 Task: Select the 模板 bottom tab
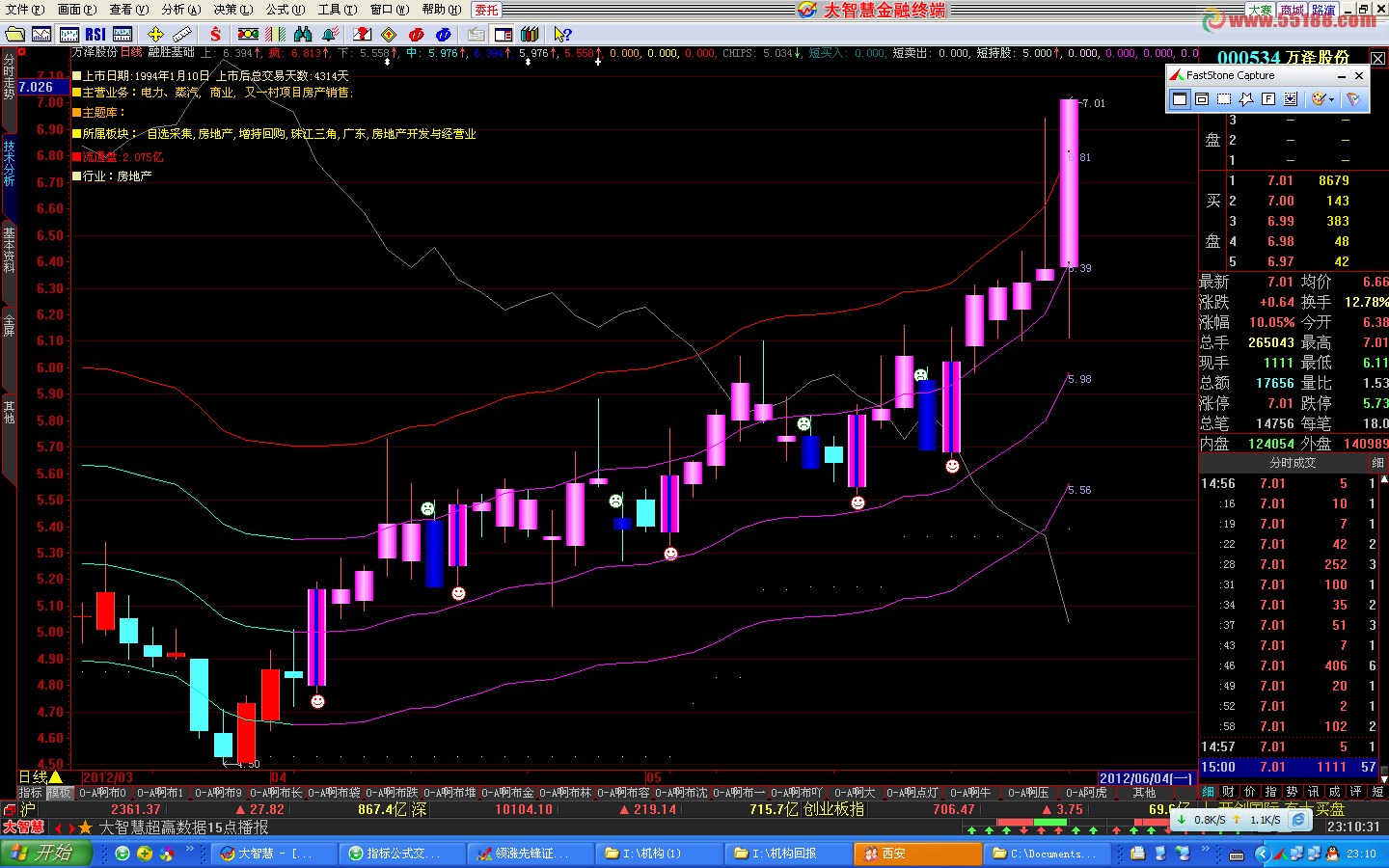pos(60,793)
